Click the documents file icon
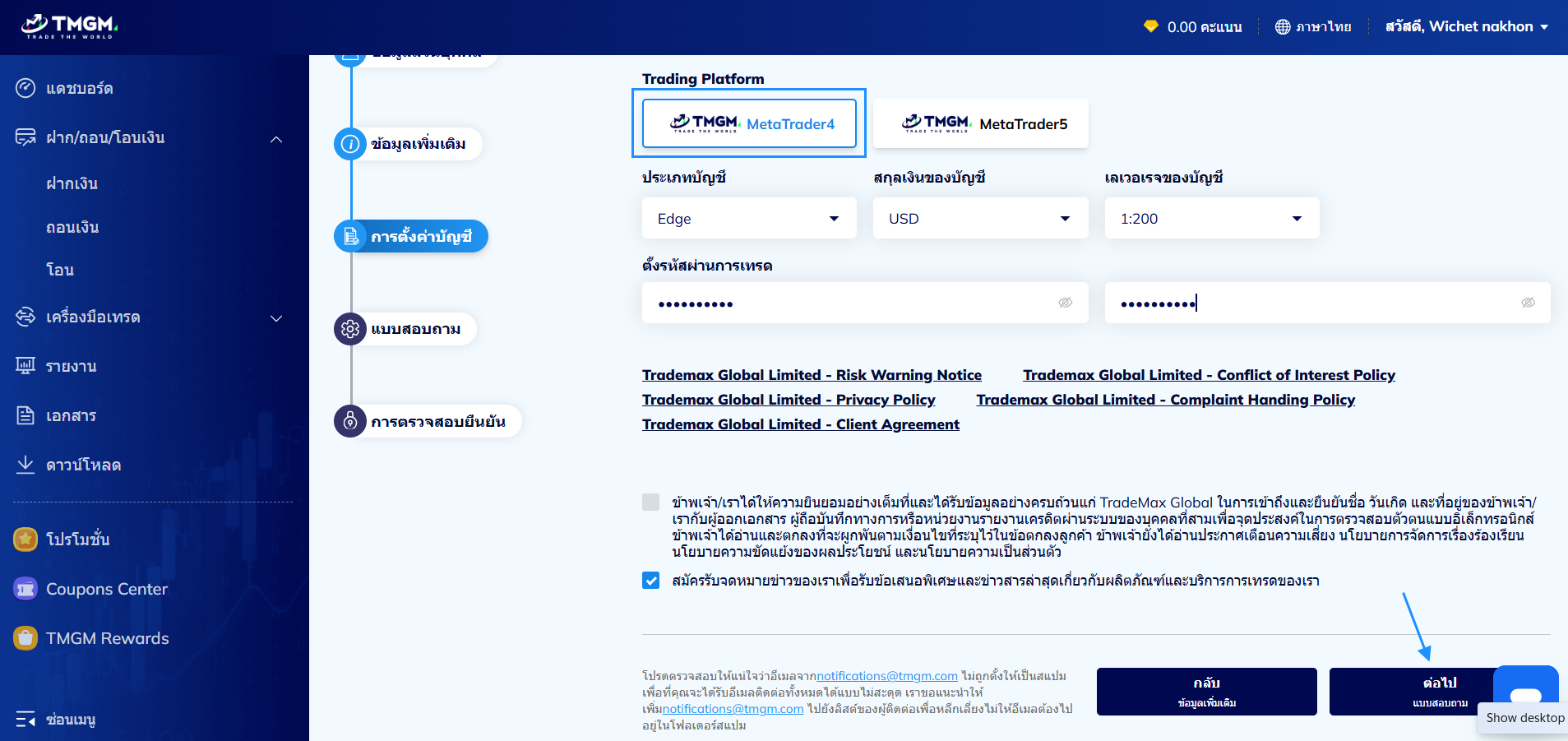Image resolution: width=1568 pixels, height=741 pixels. (x=25, y=415)
